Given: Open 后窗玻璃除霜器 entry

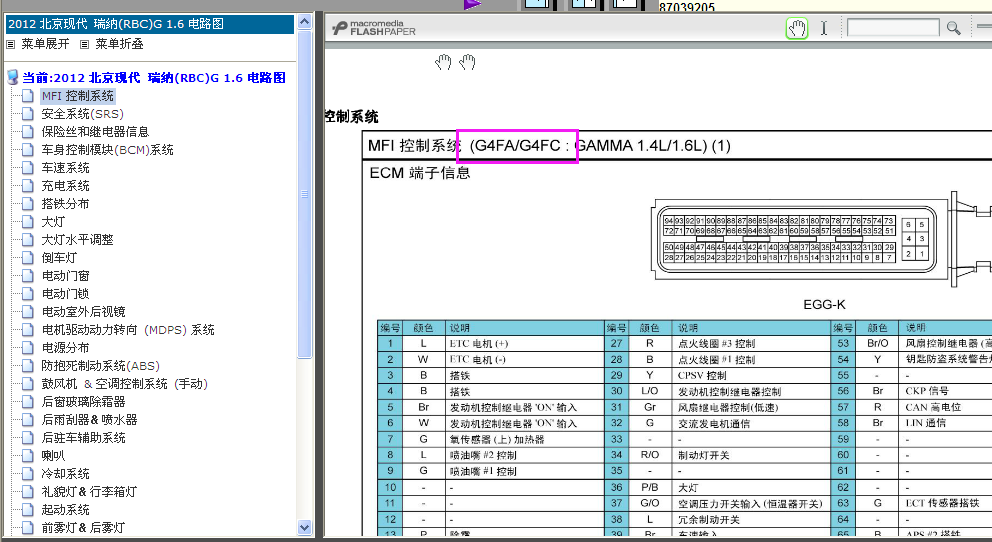Looking at the screenshot, I should (84, 402).
